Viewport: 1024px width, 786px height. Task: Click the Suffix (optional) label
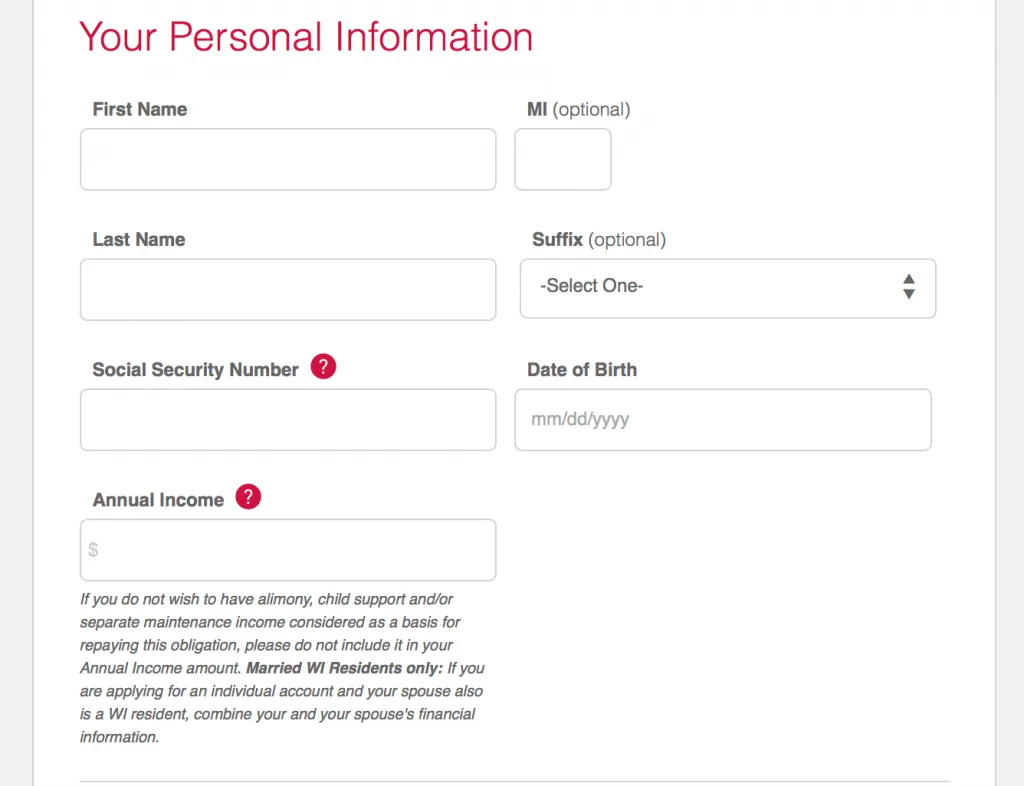pos(599,240)
